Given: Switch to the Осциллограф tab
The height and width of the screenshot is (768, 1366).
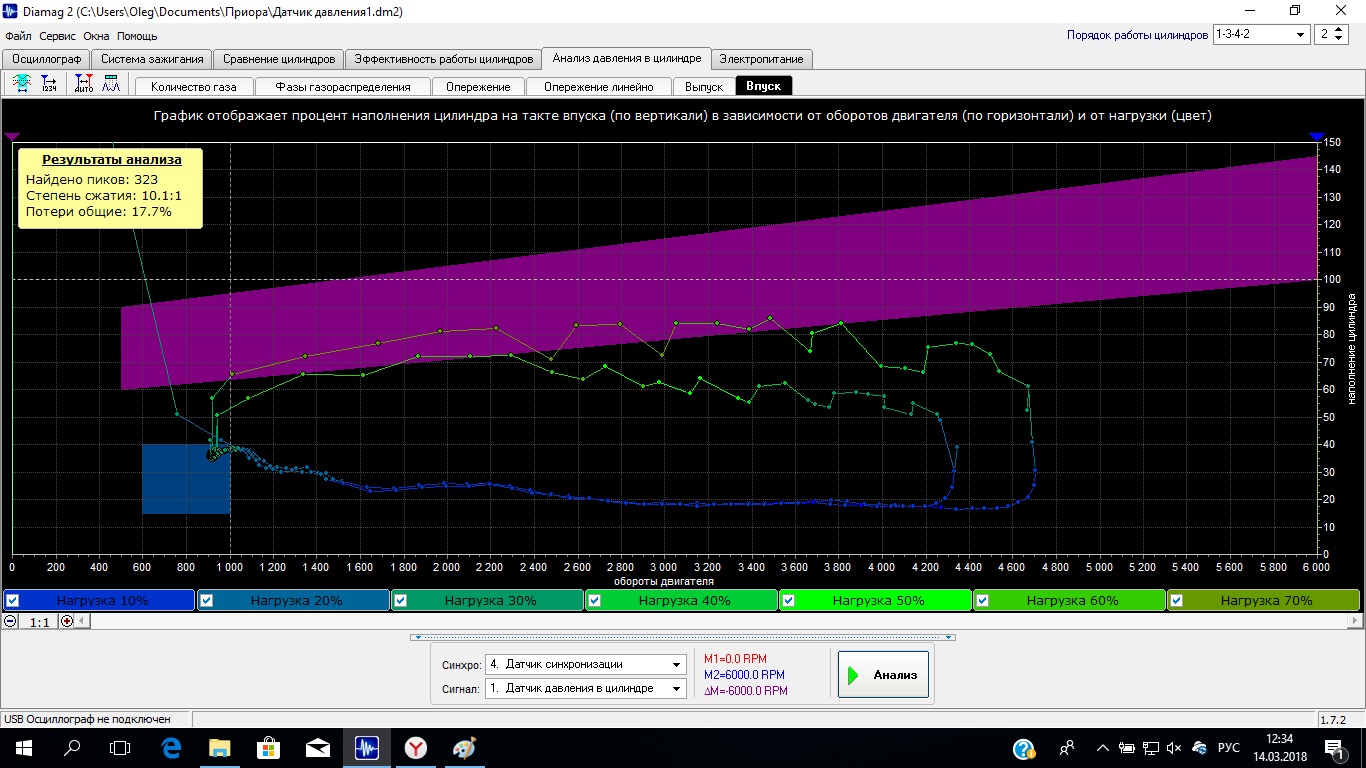Looking at the screenshot, I should 45,59.
